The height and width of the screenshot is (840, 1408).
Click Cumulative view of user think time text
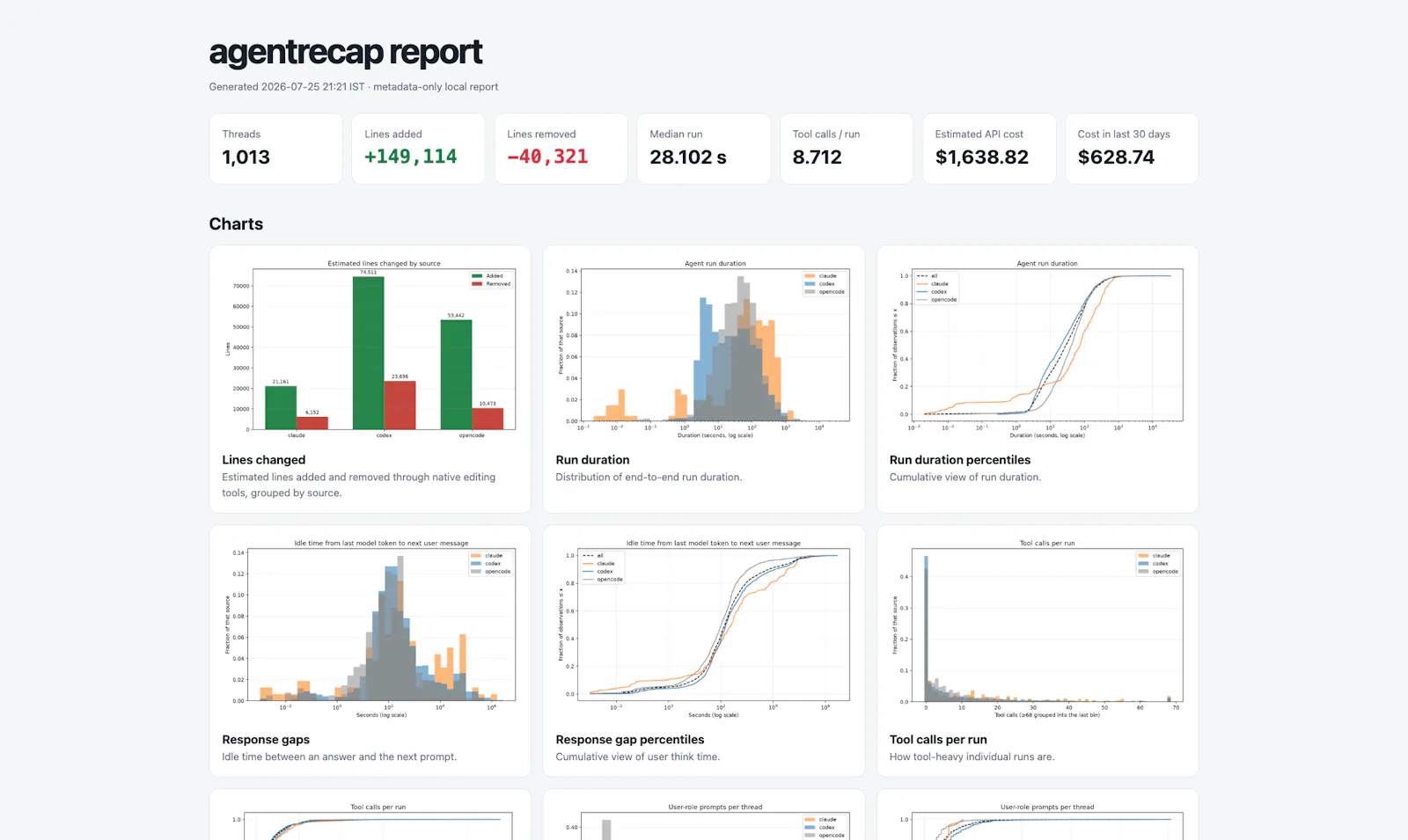[638, 757]
